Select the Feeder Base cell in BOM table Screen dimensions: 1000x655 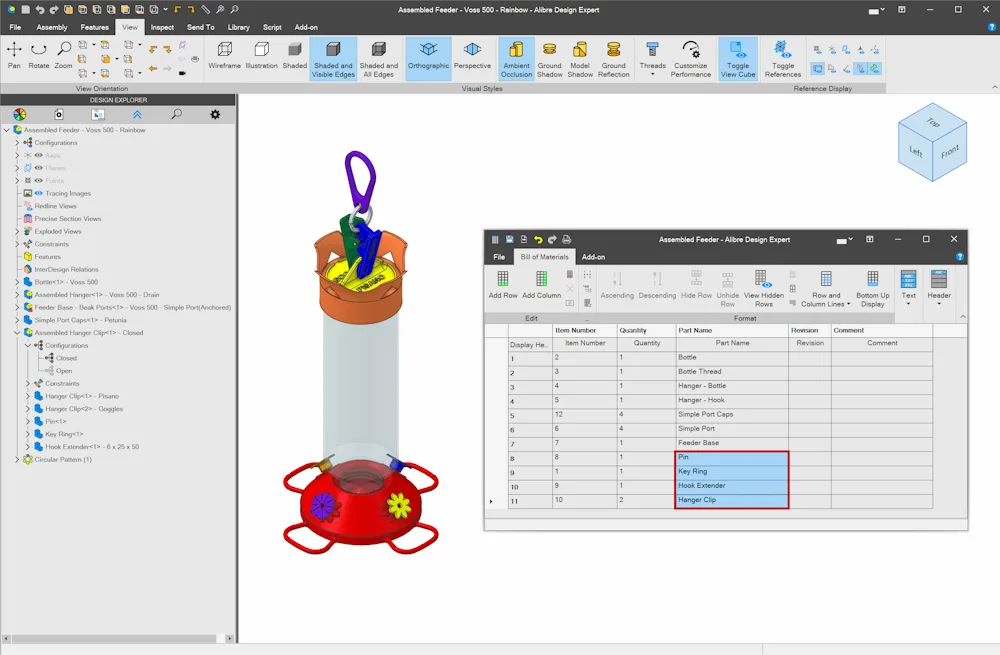click(732, 443)
